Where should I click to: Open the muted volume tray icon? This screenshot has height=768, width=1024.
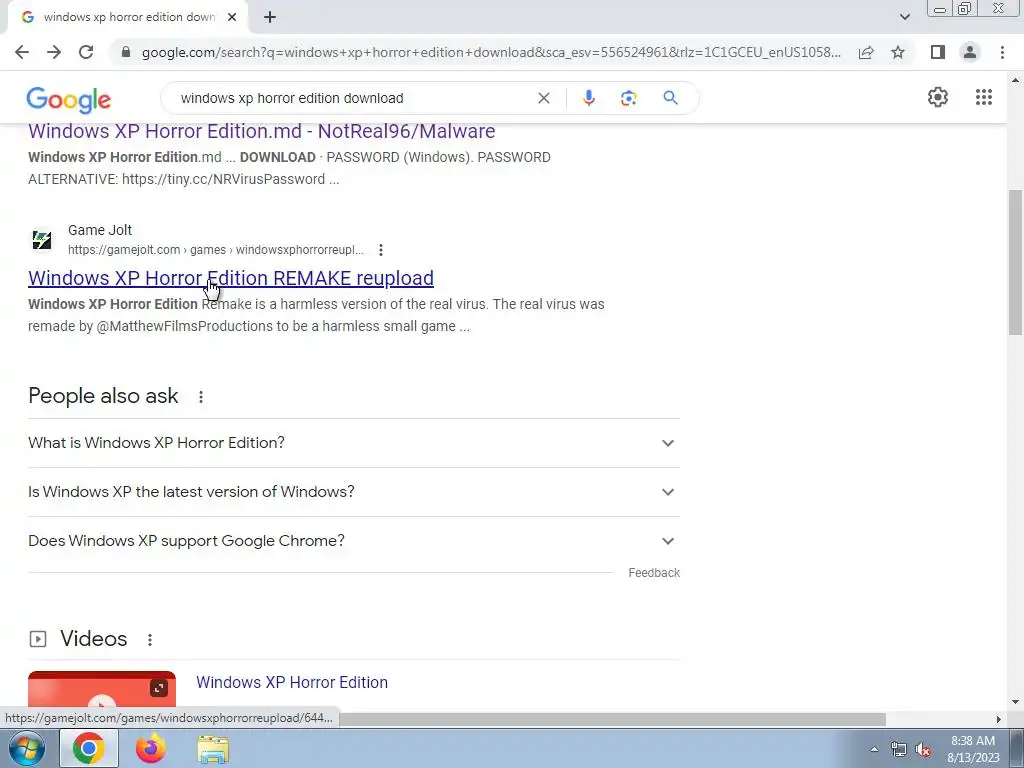tap(923, 750)
